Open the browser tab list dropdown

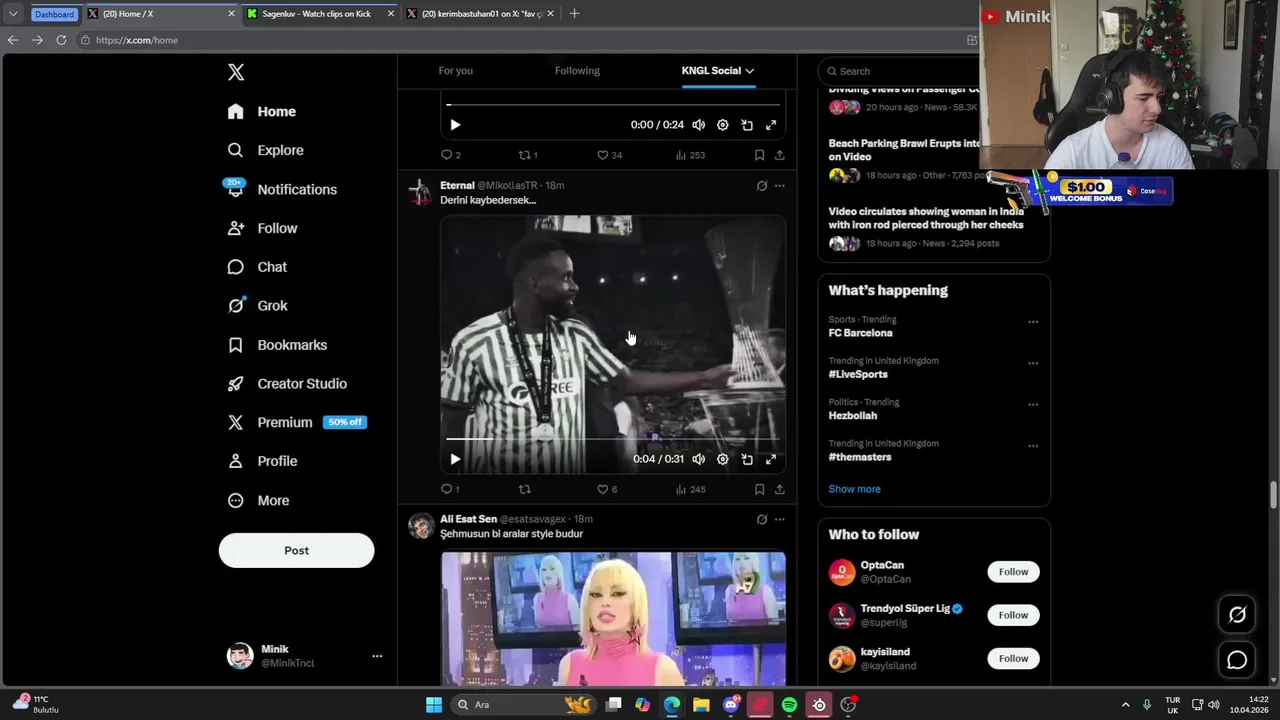12,14
